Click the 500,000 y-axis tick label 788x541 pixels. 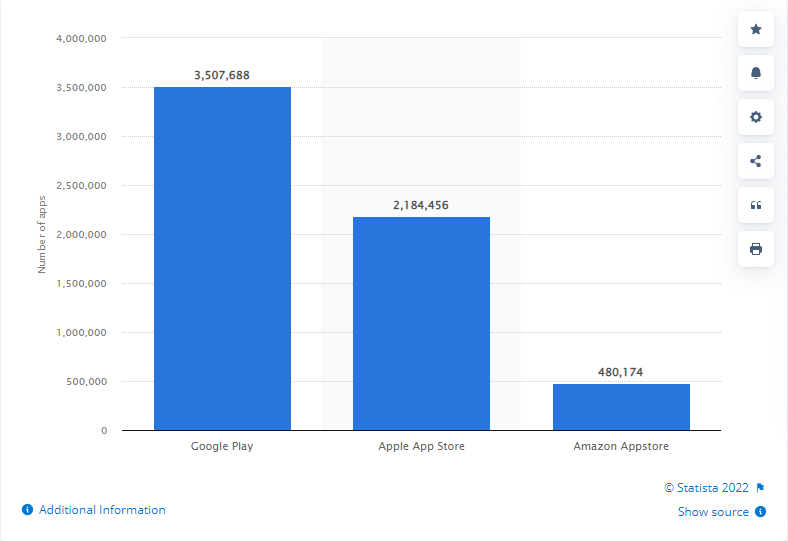point(86,382)
